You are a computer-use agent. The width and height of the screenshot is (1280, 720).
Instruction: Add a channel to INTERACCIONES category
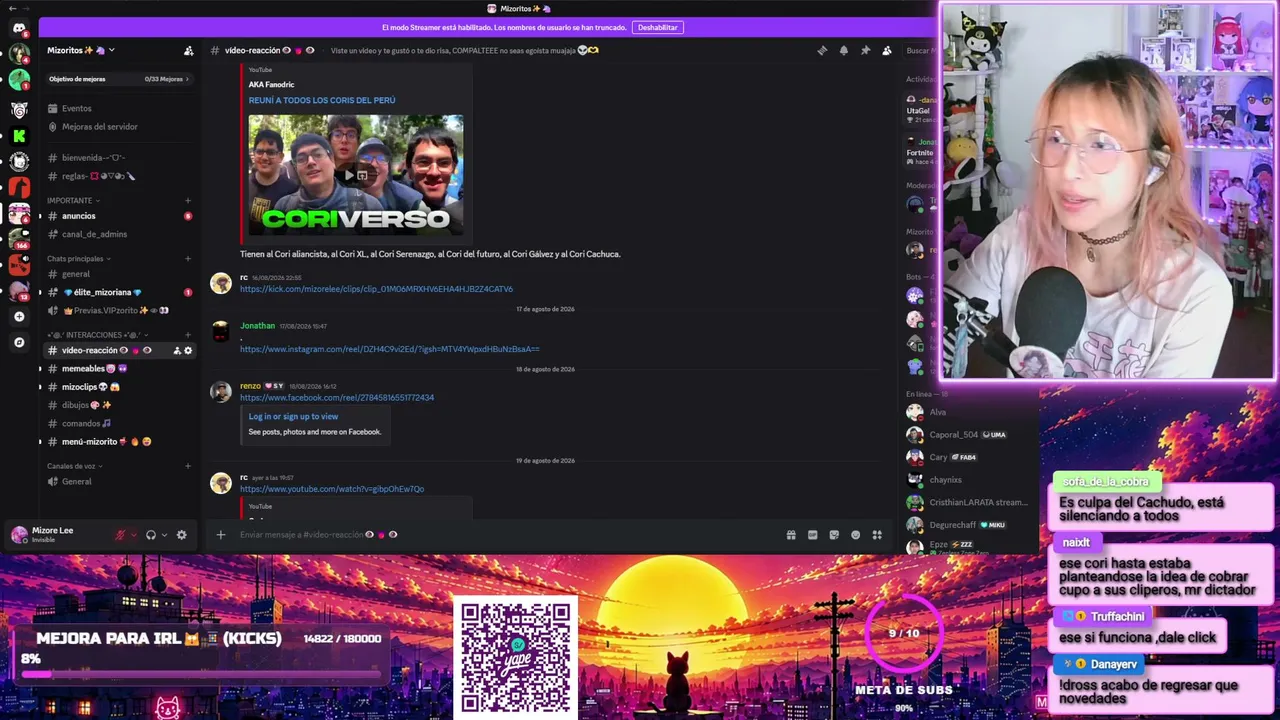click(187, 335)
